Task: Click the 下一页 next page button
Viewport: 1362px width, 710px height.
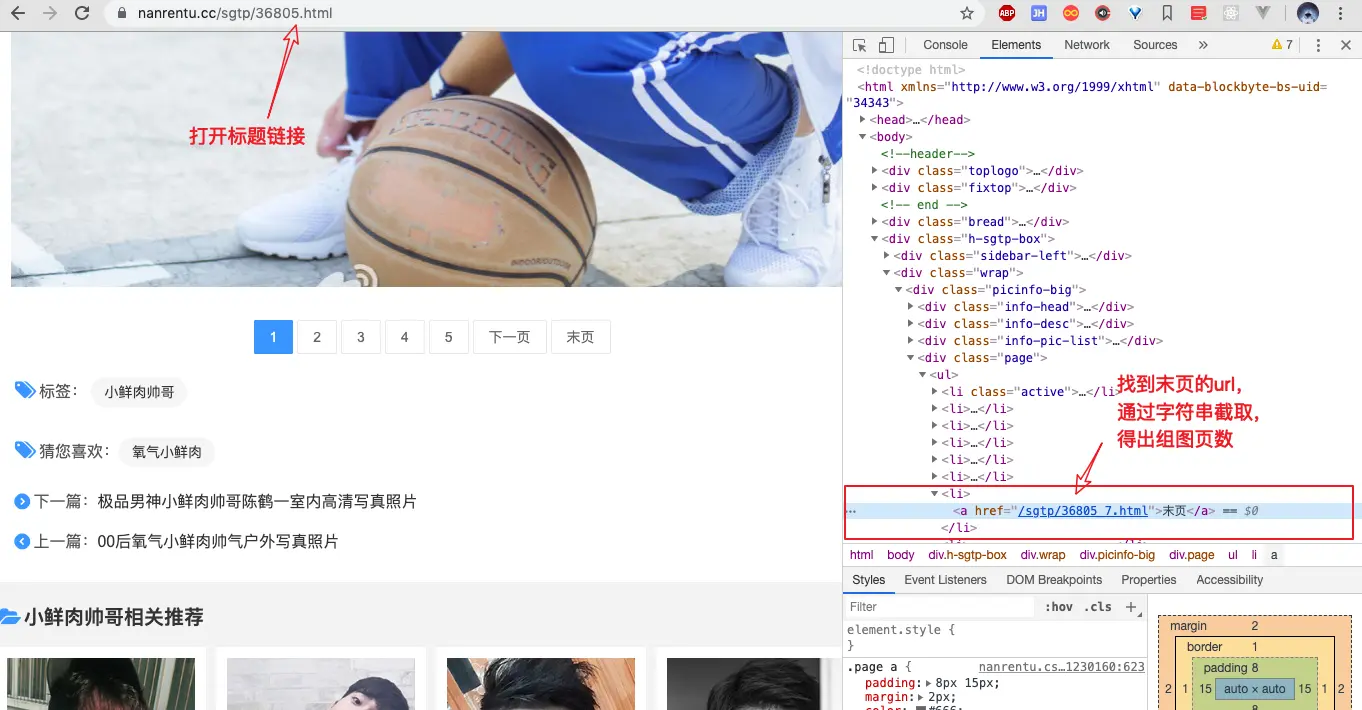Action: (x=509, y=337)
